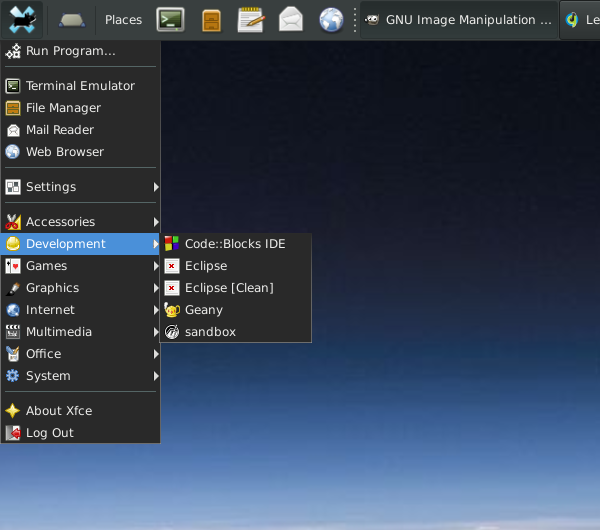Click the Xfce applications menu mouse icon
The height and width of the screenshot is (530, 600).
22,19
